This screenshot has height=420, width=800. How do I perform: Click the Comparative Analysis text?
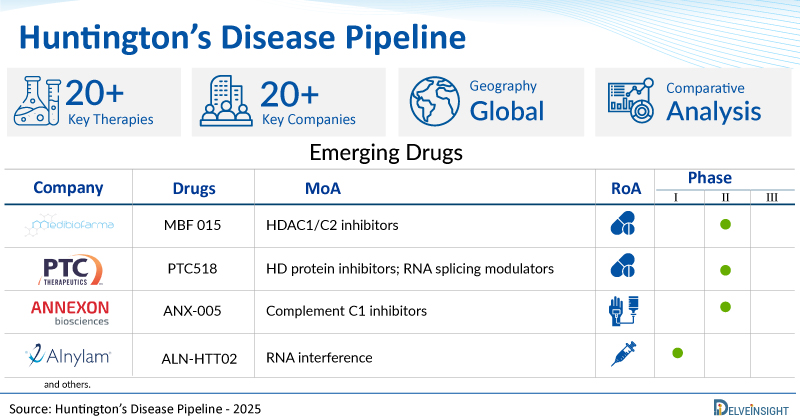coord(713,102)
